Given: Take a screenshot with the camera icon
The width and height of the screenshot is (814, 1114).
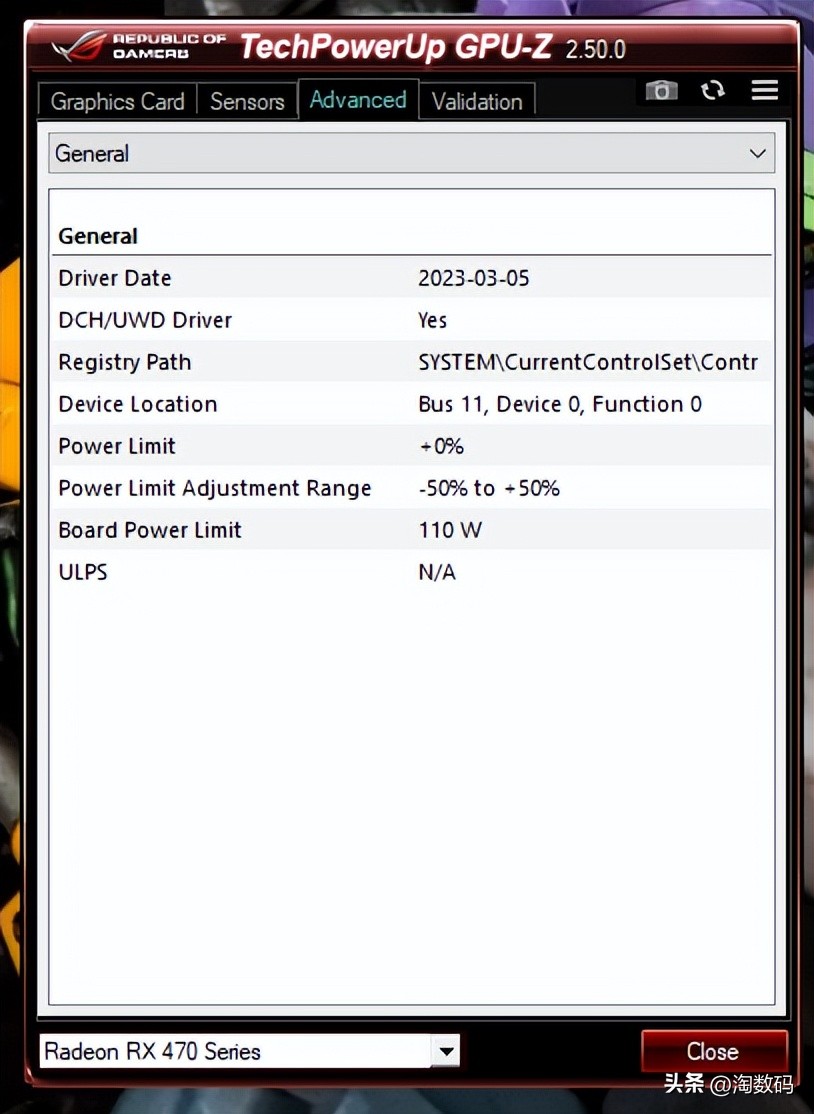Looking at the screenshot, I should point(661,90).
